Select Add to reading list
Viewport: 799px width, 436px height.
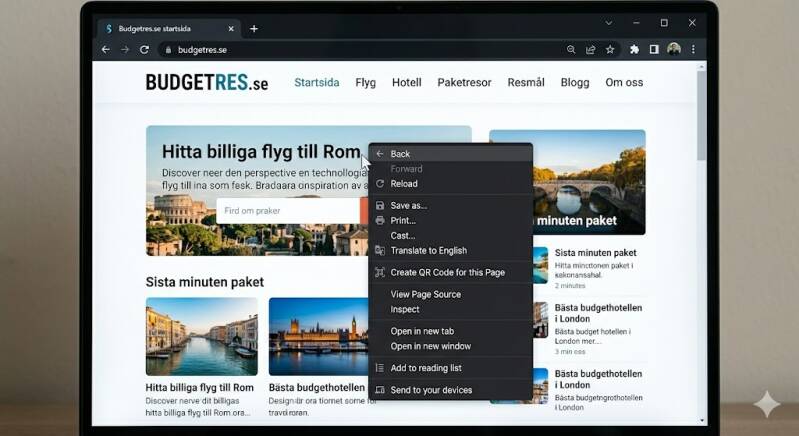click(x=450, y=368)
